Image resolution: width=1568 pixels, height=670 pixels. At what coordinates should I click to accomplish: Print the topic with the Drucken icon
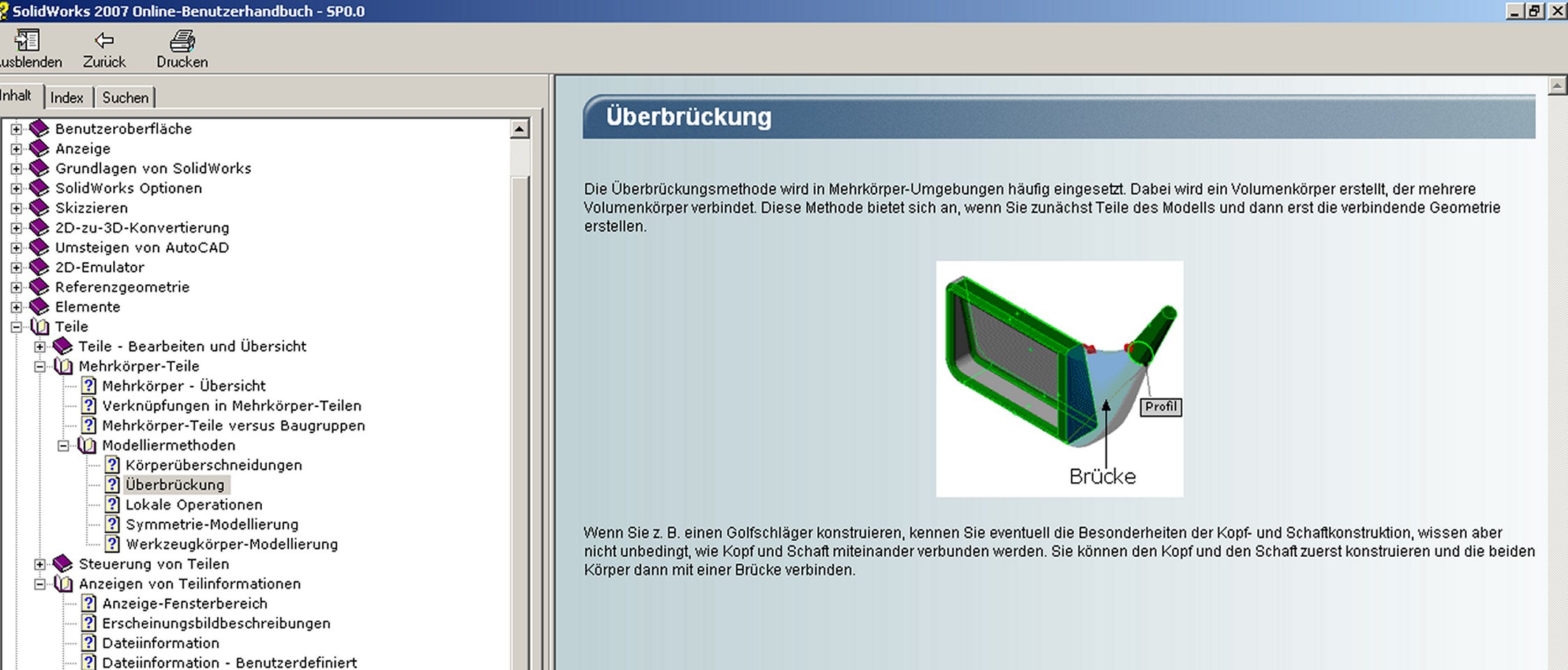tap(182, 41)
